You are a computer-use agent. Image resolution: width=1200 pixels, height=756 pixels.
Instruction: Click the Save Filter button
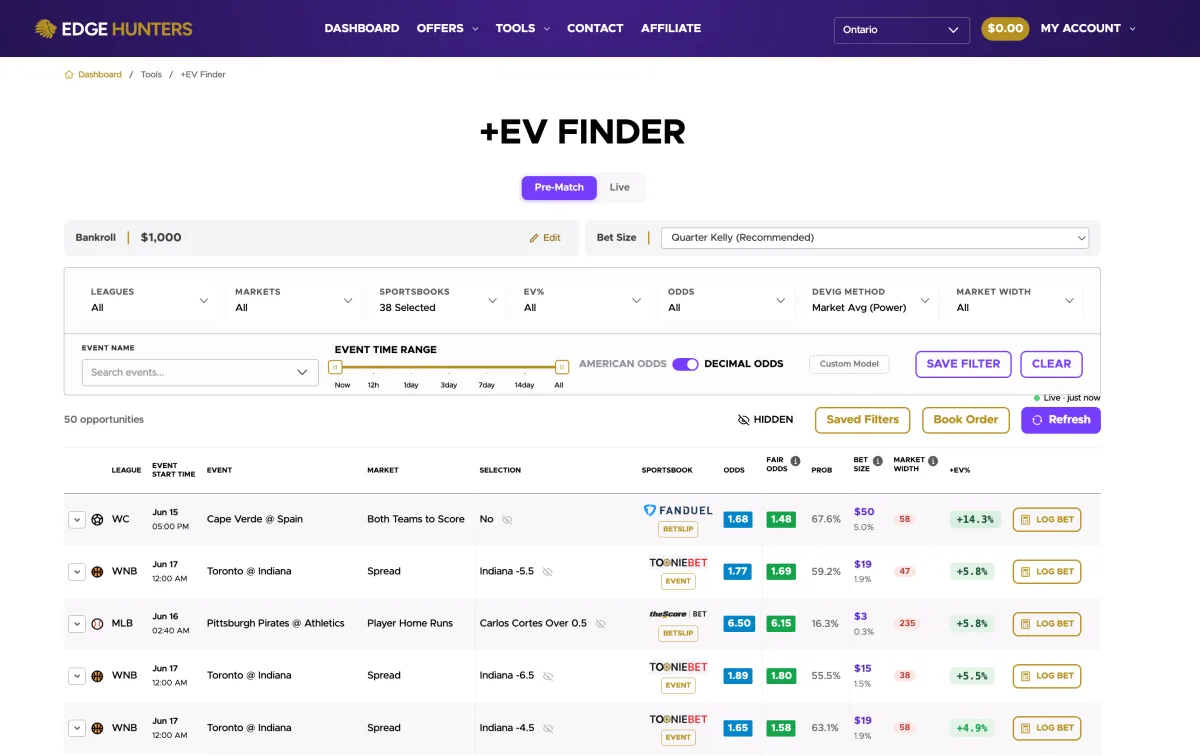point(963,364)
